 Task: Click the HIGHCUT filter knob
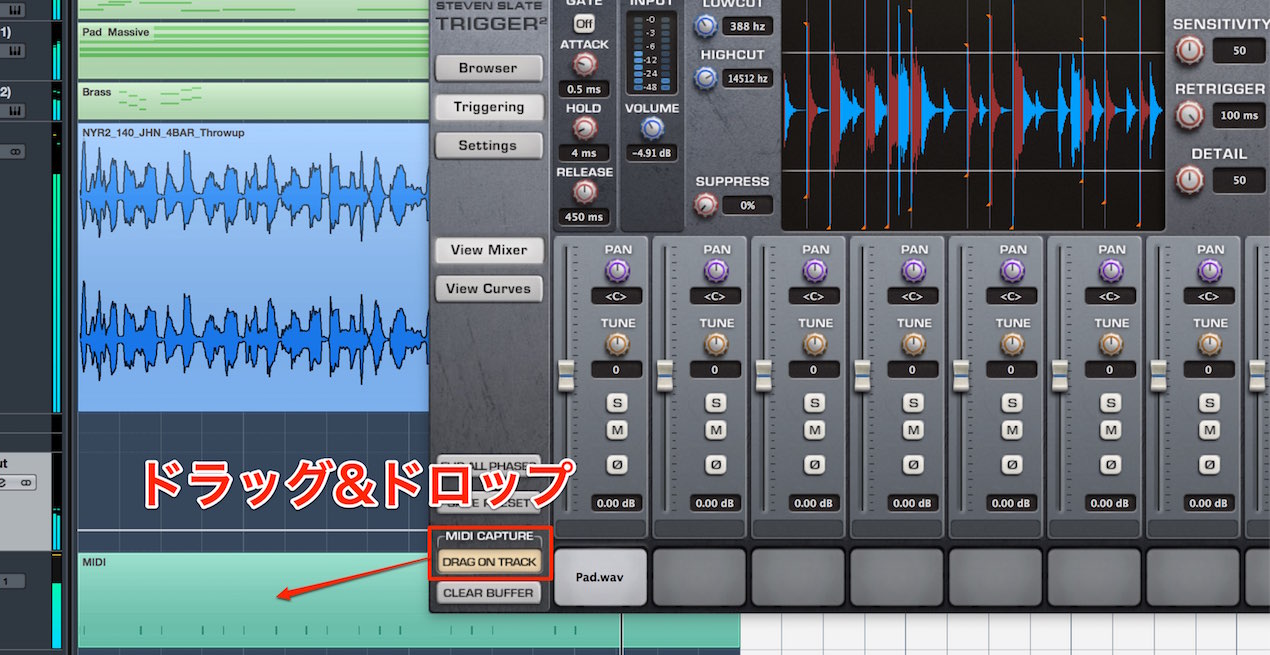pyautogui.click(x=706, y=77)
